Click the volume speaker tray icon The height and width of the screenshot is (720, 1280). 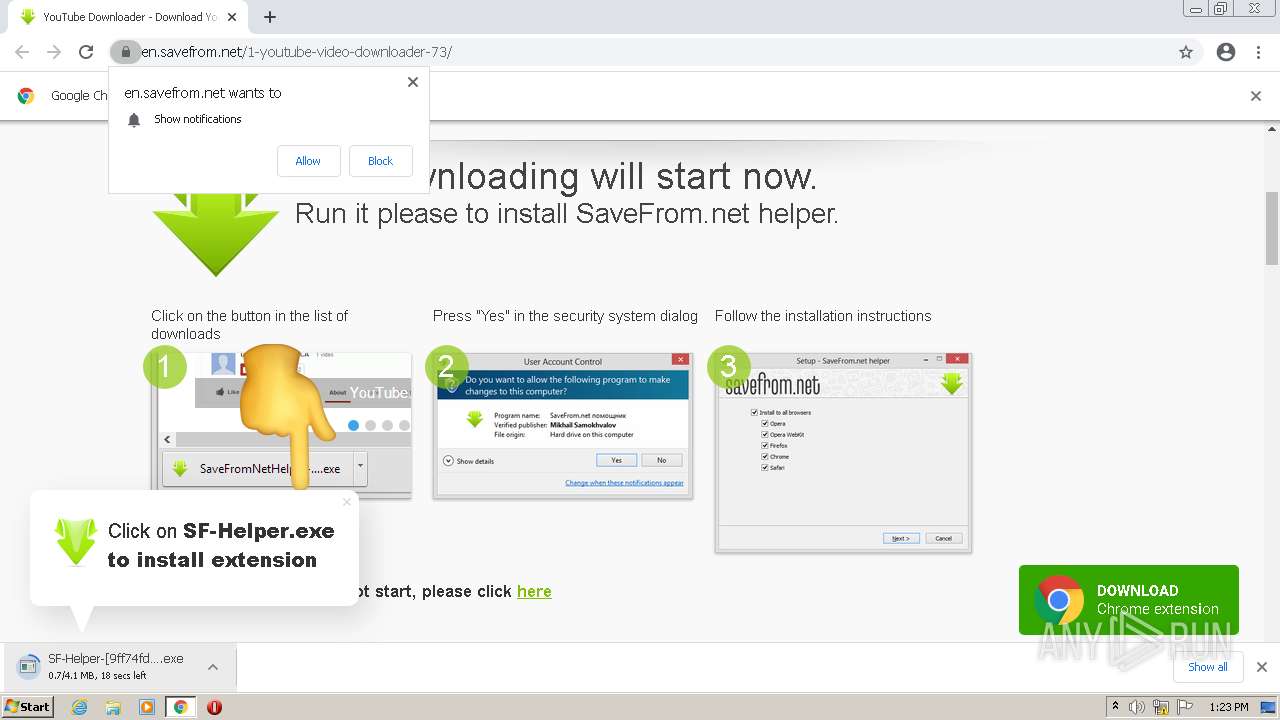coord(1137,707)
